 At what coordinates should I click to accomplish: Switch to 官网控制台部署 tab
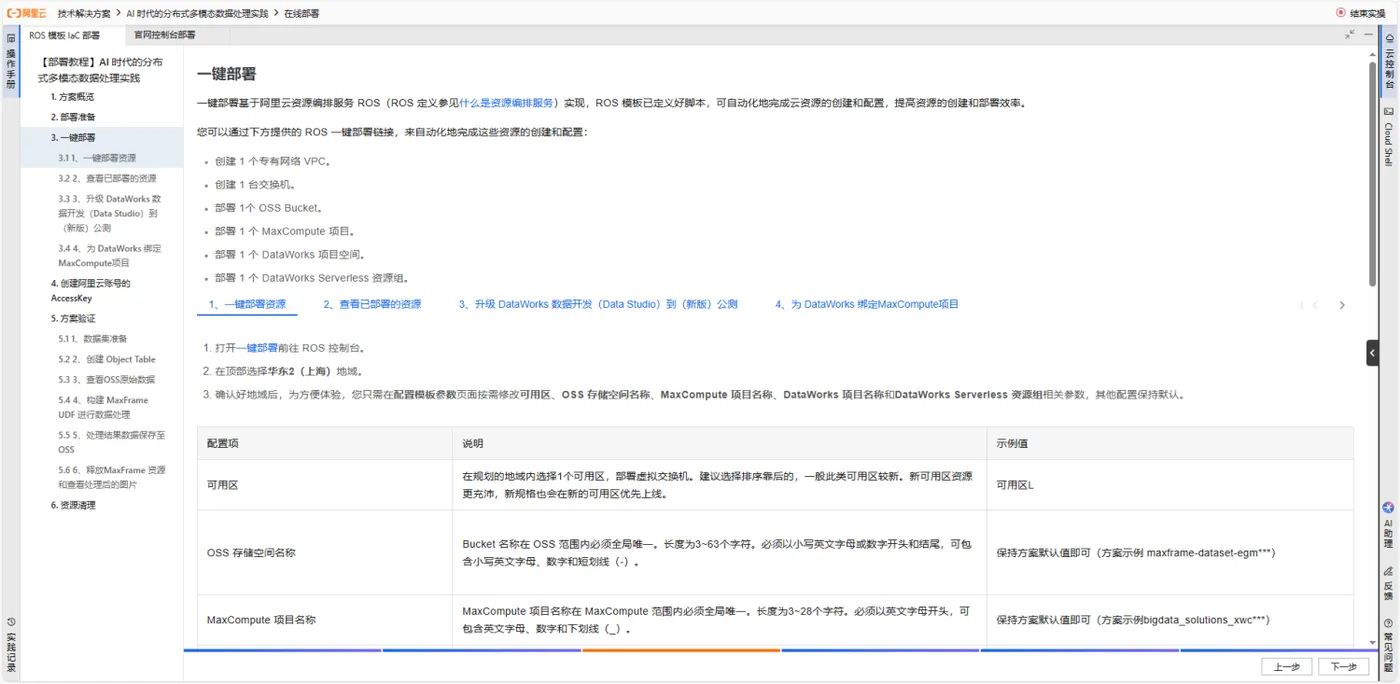coord(165,35)
